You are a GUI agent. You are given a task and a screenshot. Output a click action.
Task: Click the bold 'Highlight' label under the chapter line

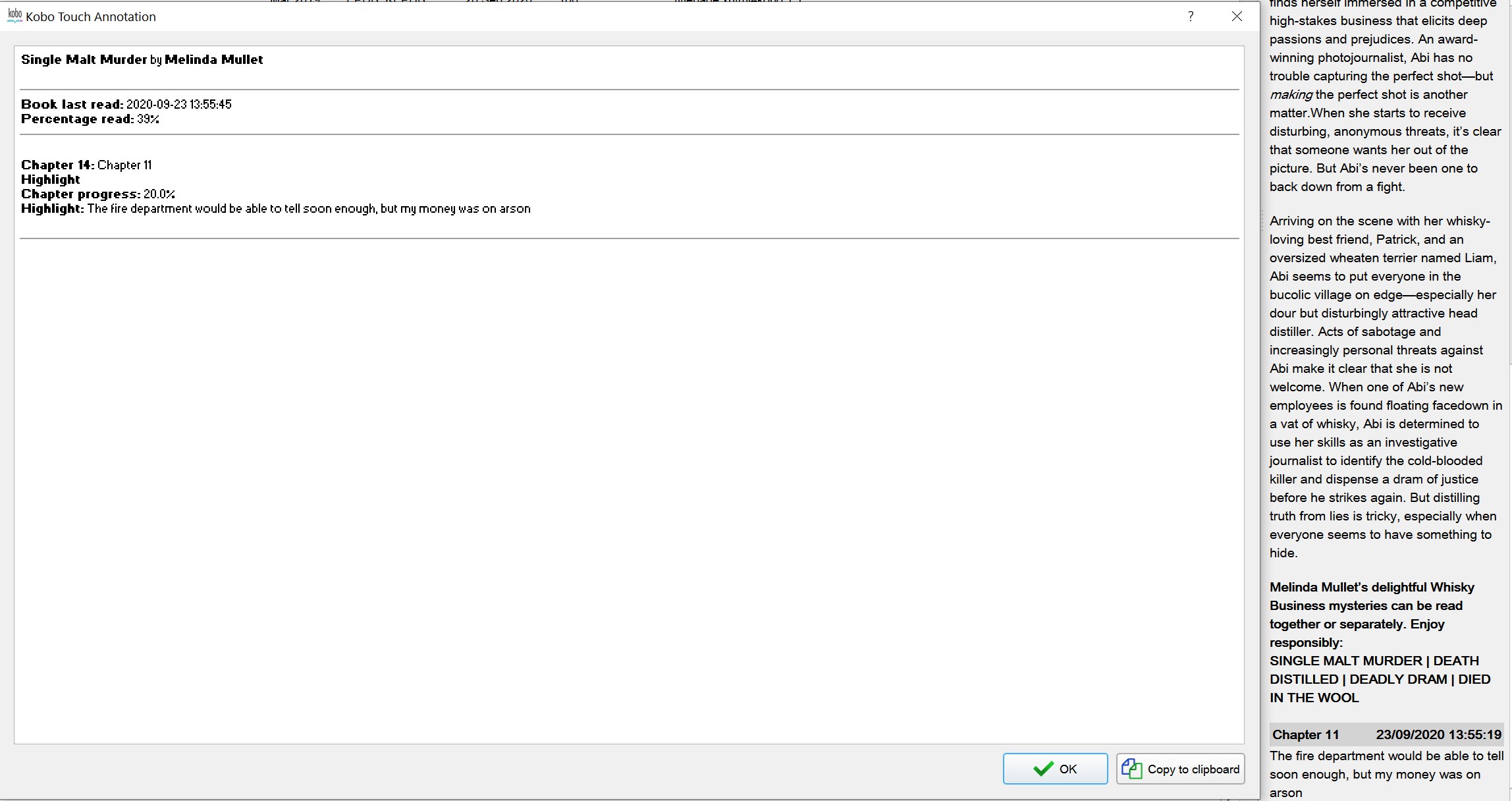(x=51, y=179)
